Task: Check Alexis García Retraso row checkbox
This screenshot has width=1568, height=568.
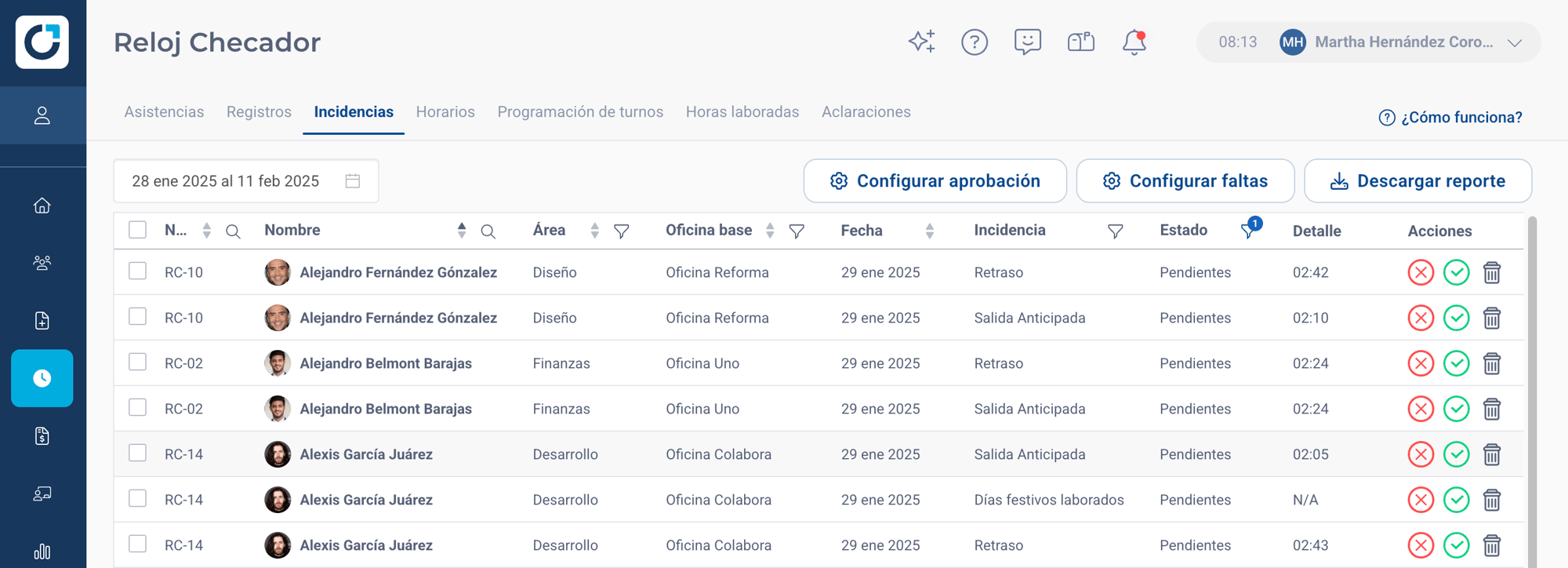Action: click(137, 544)
